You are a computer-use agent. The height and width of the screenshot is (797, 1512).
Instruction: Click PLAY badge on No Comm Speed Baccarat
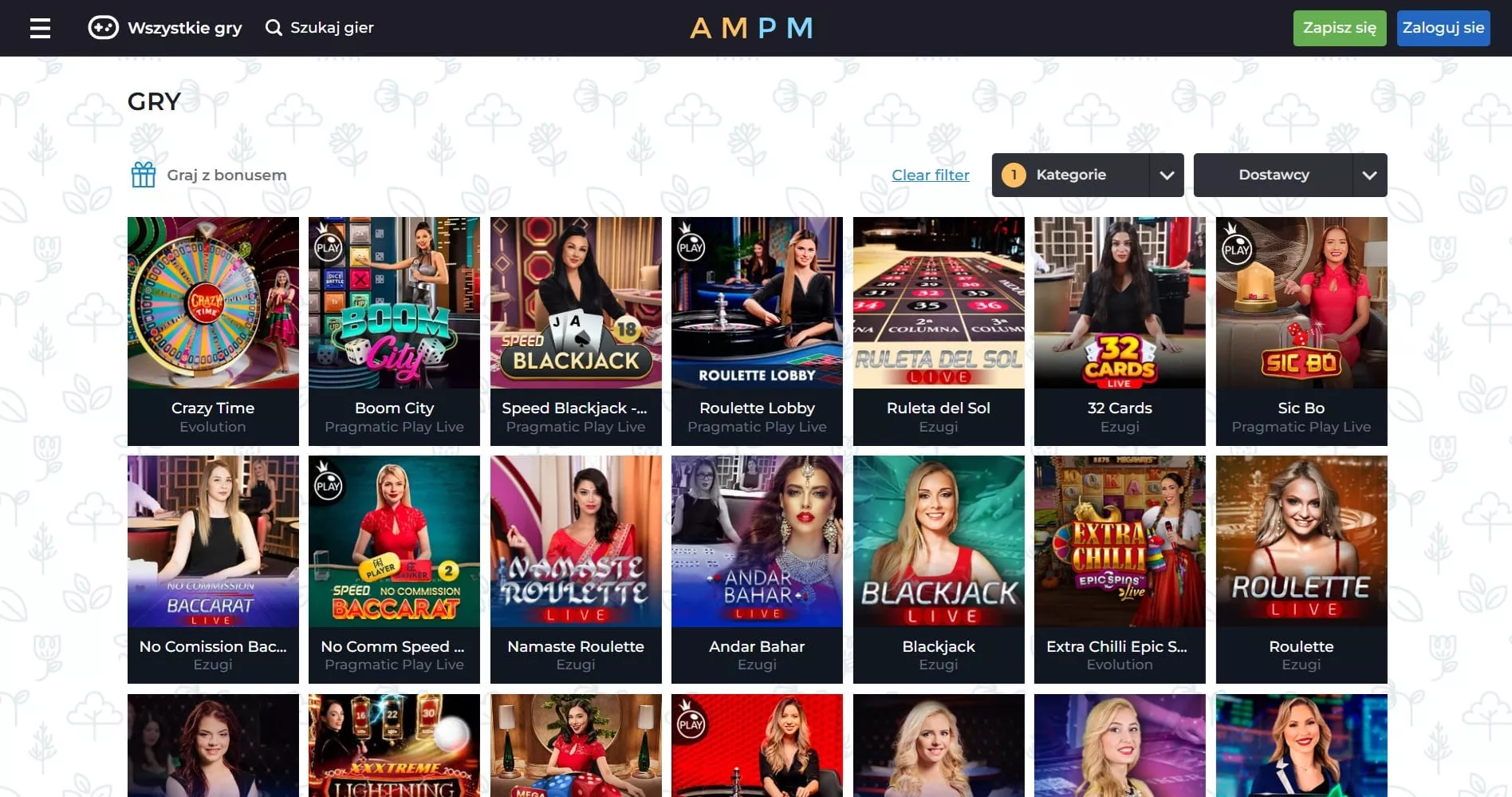tap(328, 483)
